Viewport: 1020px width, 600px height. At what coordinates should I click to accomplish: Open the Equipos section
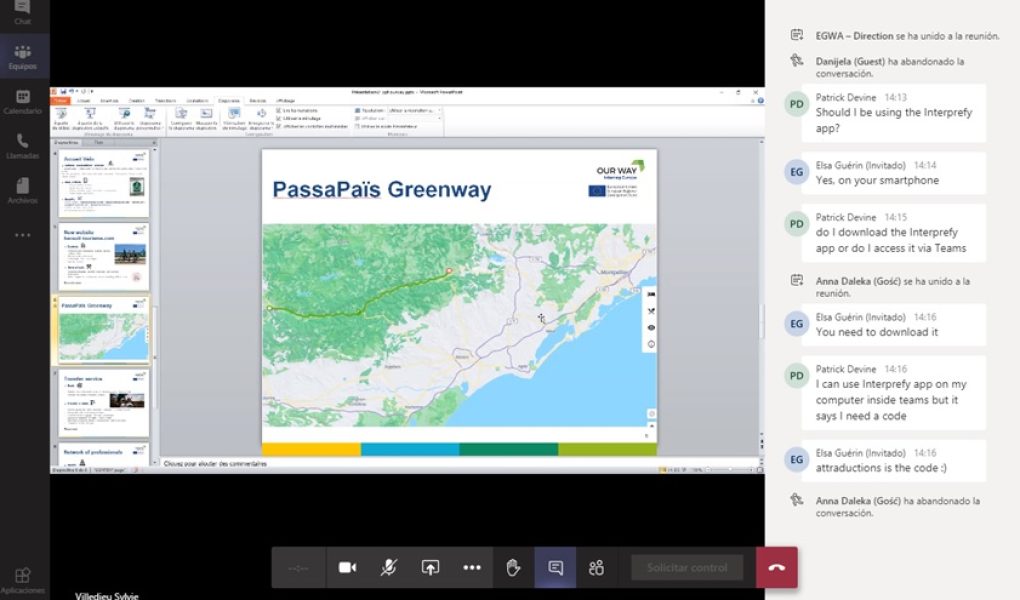(x=23, y=57)
